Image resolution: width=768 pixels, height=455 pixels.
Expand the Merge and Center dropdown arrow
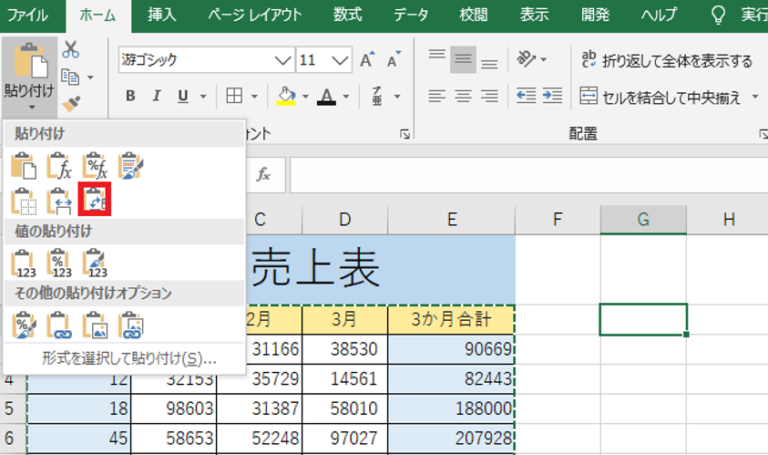755,96
